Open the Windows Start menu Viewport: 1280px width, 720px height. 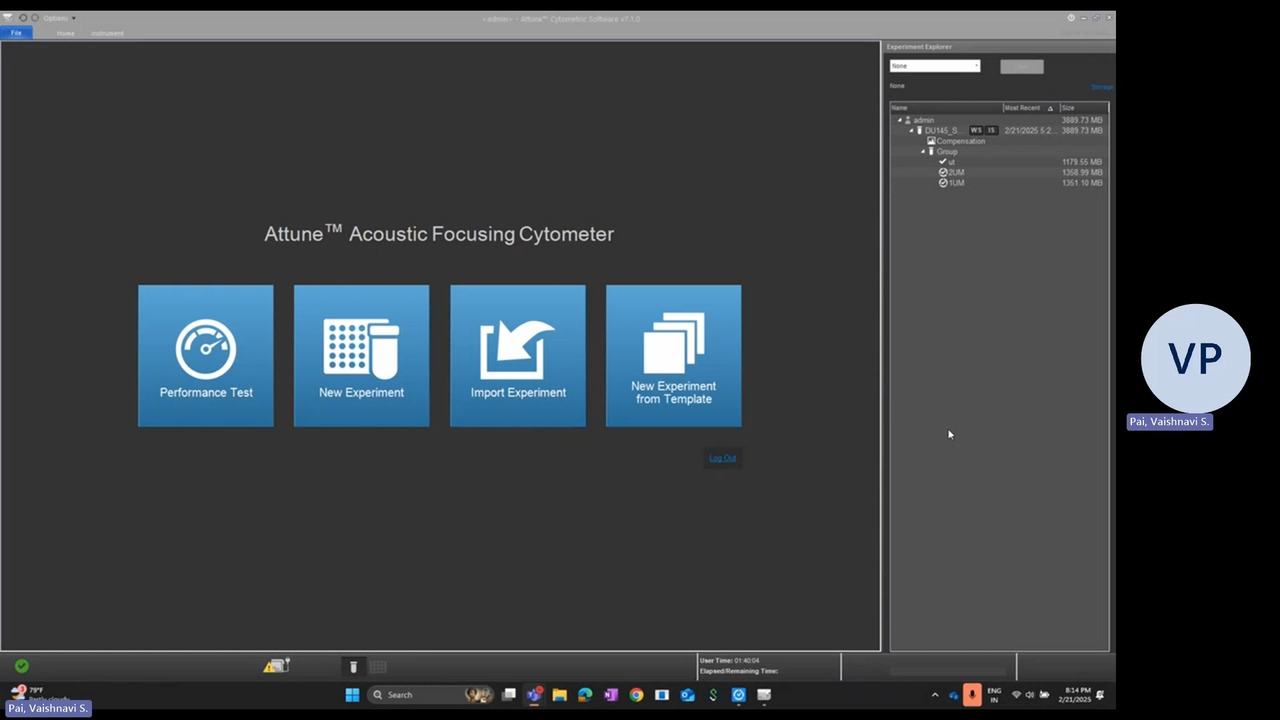point(352,695)
